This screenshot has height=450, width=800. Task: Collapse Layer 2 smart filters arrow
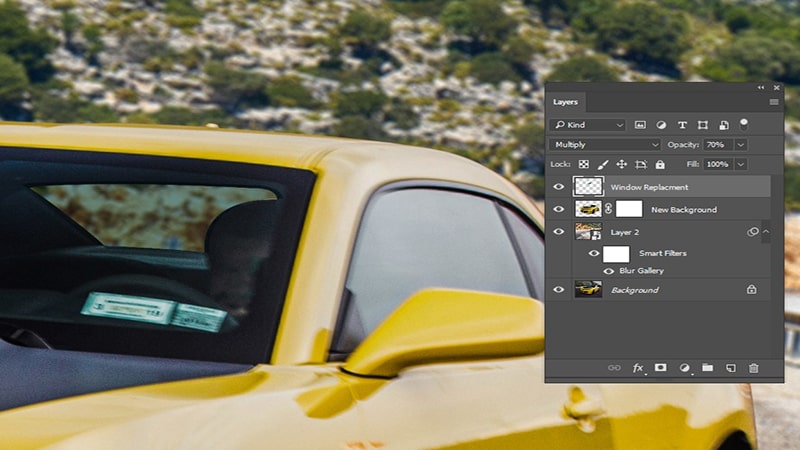(x=766, y=232)
